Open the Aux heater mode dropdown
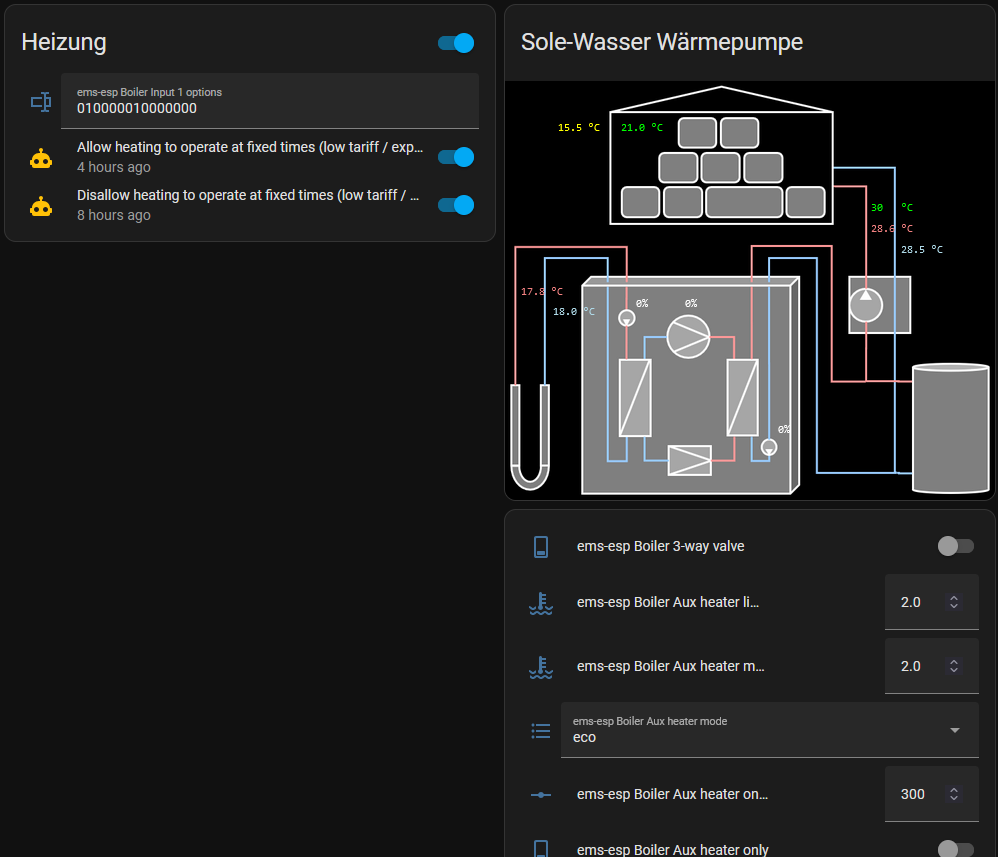This screenshot has width=998, height=857. click(955, 730)
